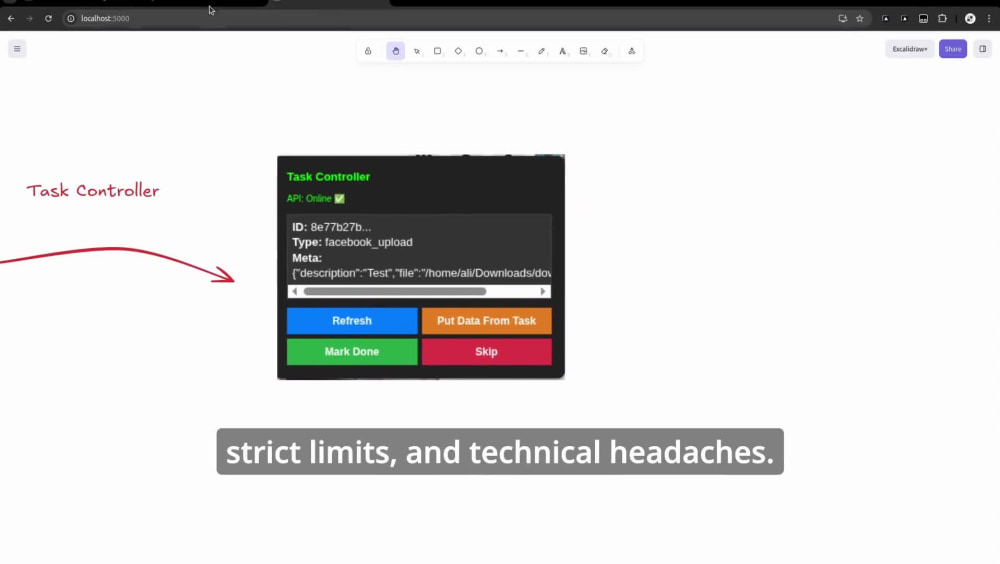Screen dimensions: 1000x564
Task: Focus the localhost:5000 address bar
Action: [105, 19]
